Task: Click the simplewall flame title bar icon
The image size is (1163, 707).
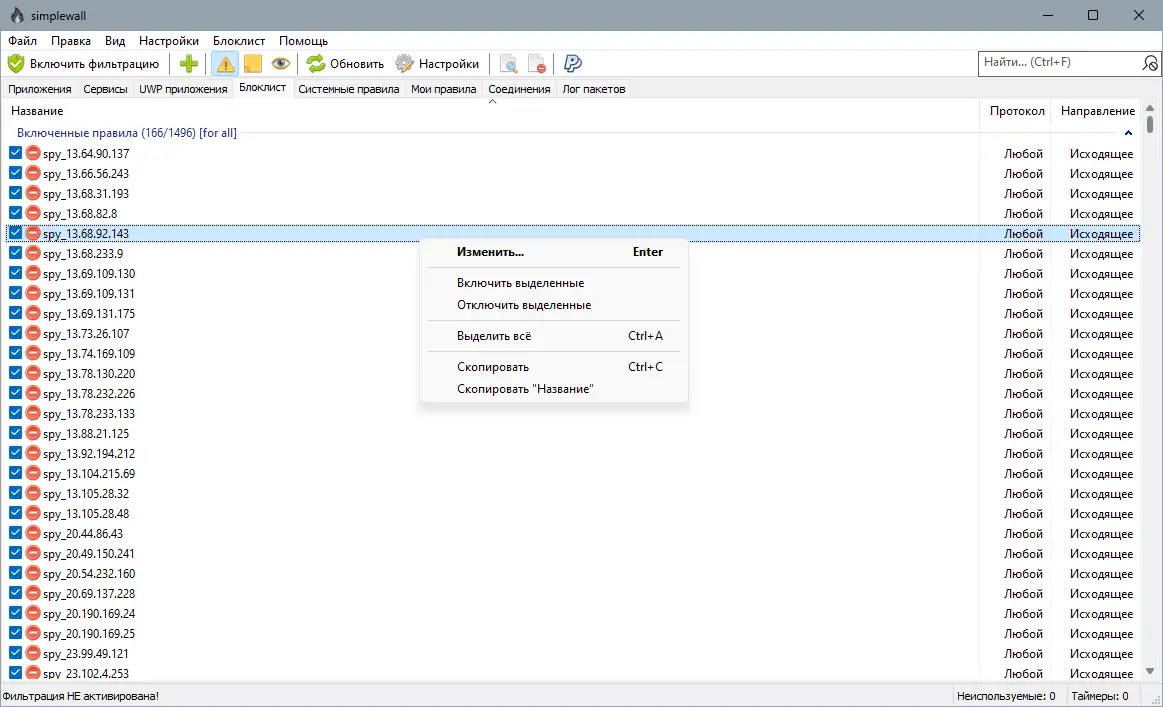Action: coord(17,15)
